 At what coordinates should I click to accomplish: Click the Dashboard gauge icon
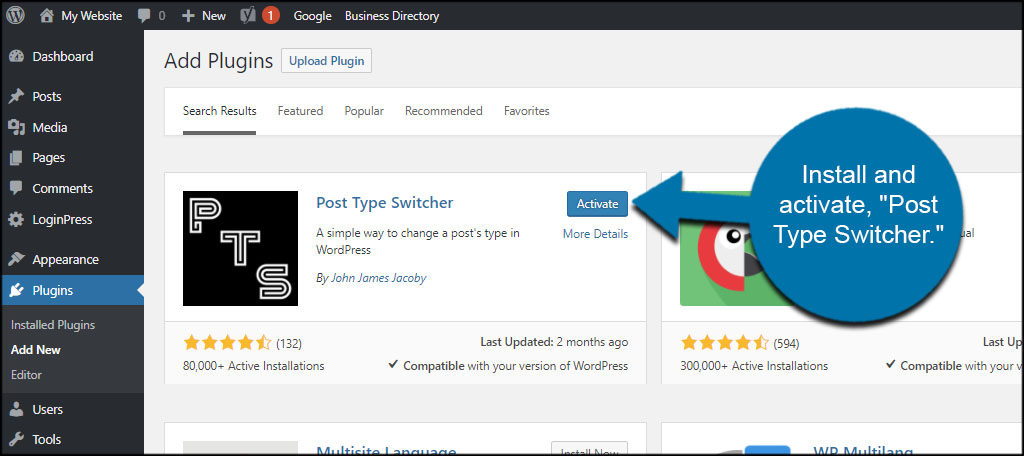click(x=16, y=57)
